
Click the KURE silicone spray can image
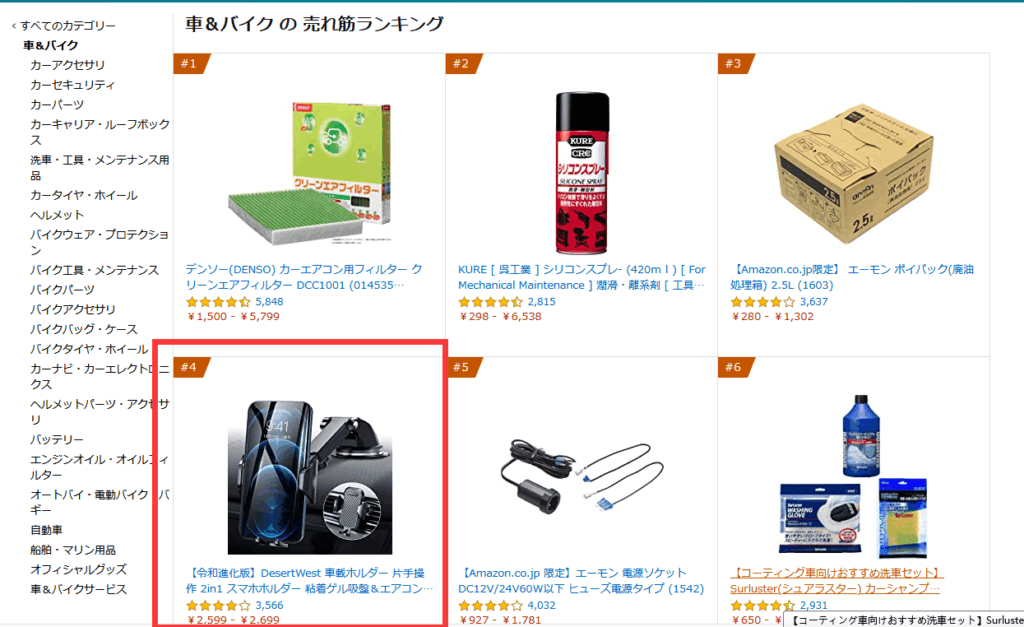pos(581,172)
